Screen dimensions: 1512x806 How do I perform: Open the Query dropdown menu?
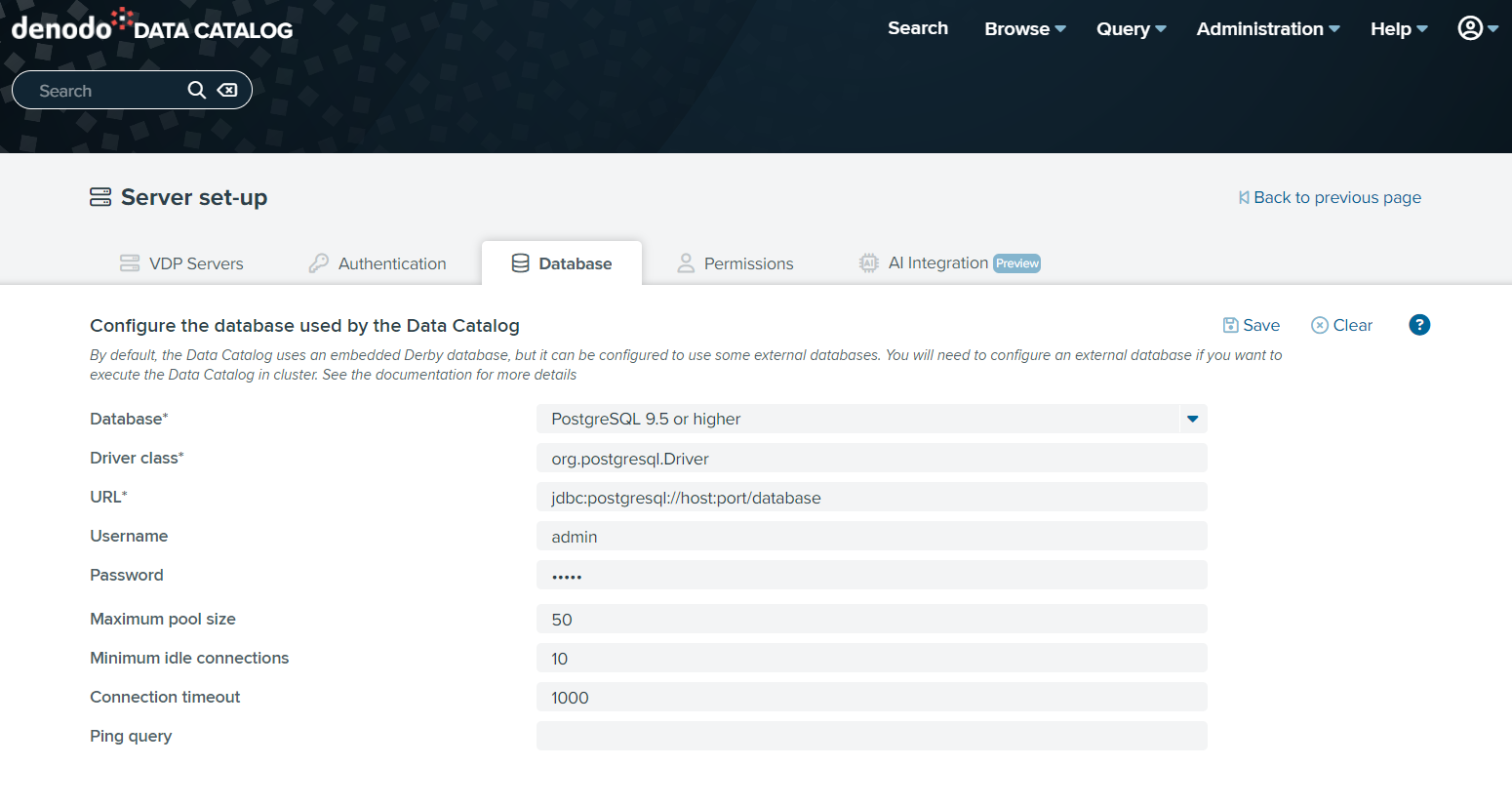click(1131, 28)
